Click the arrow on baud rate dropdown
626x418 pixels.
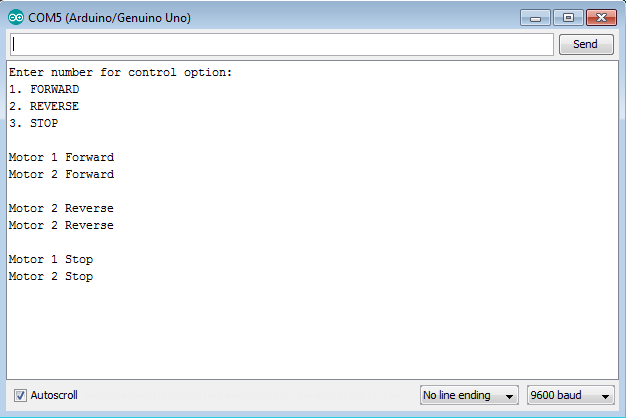tap(605, 396)
